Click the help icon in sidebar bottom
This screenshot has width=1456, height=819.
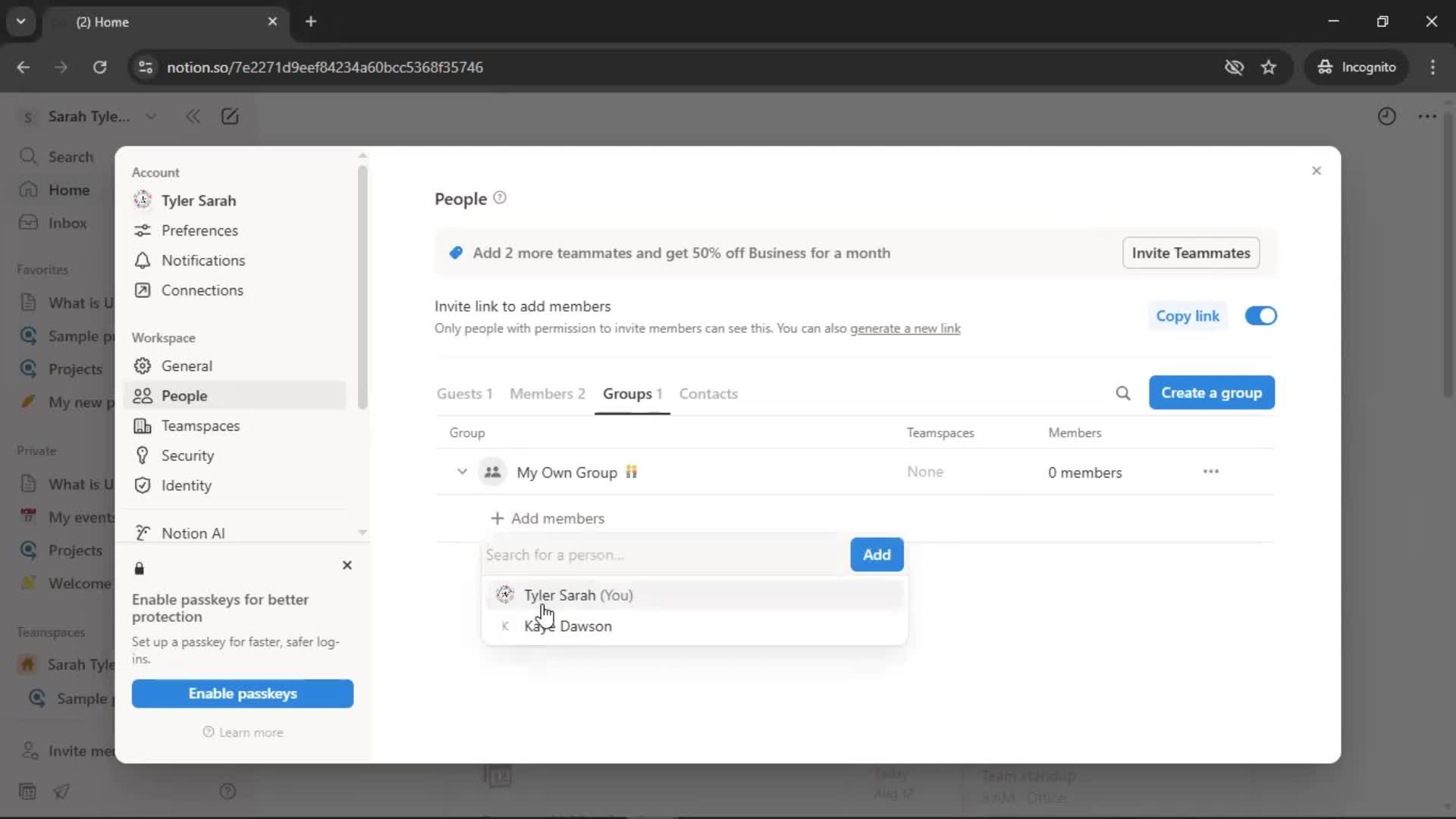pos(227,792)
